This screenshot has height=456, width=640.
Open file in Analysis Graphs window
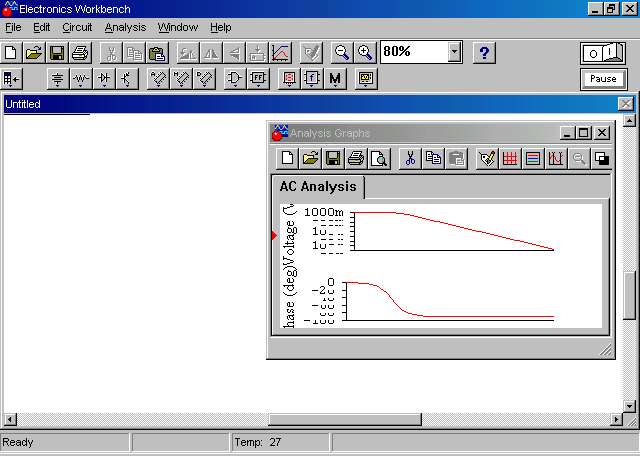[310, 158]
